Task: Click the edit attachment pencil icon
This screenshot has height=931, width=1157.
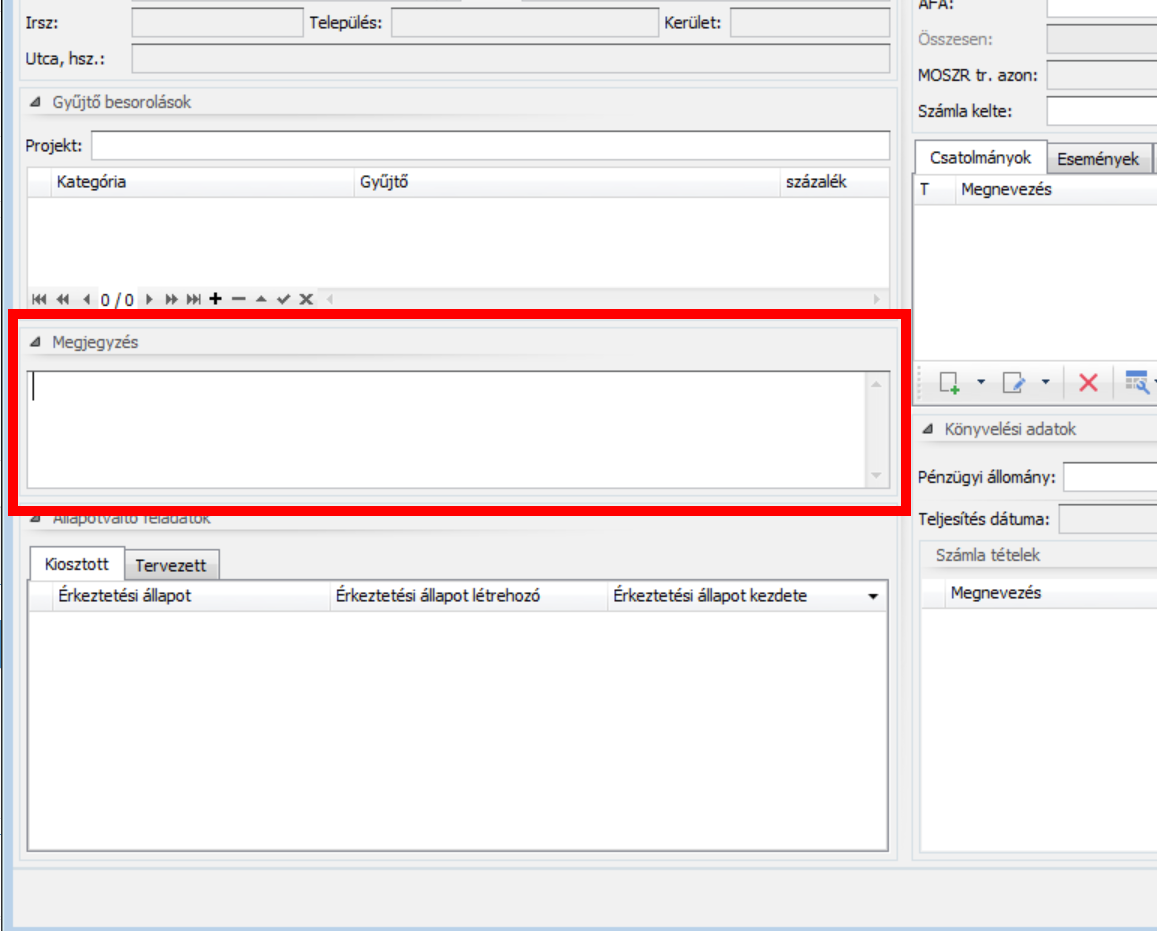Action: [1013, 382]
